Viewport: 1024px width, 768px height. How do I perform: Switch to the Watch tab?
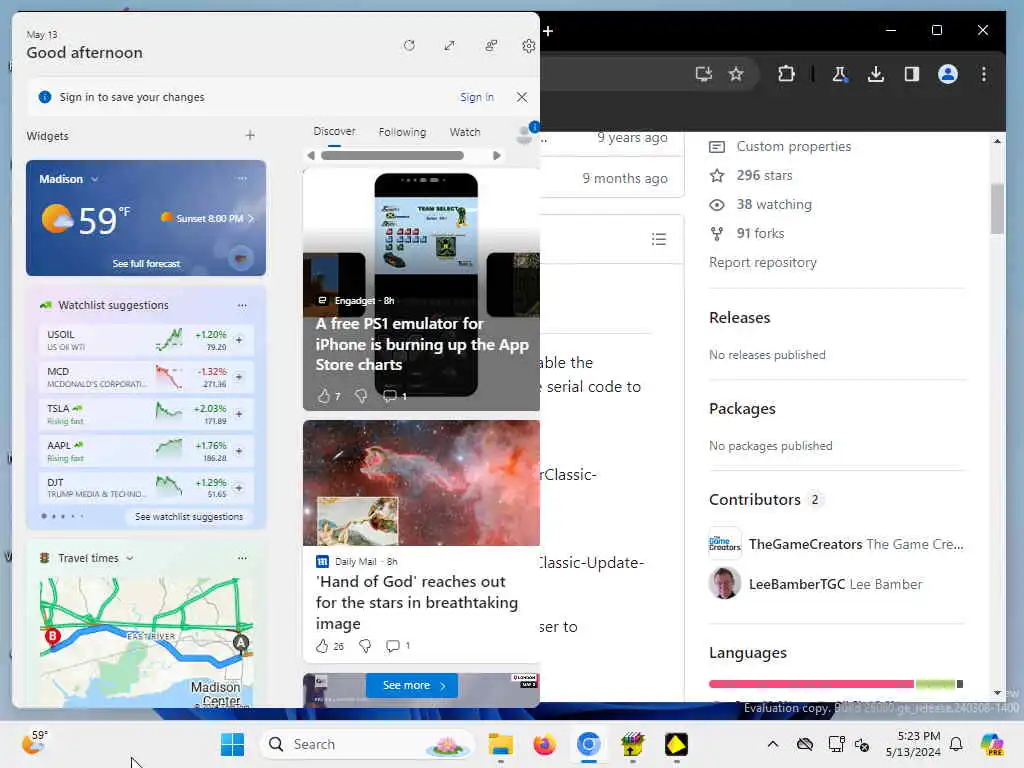coord(465,132)
